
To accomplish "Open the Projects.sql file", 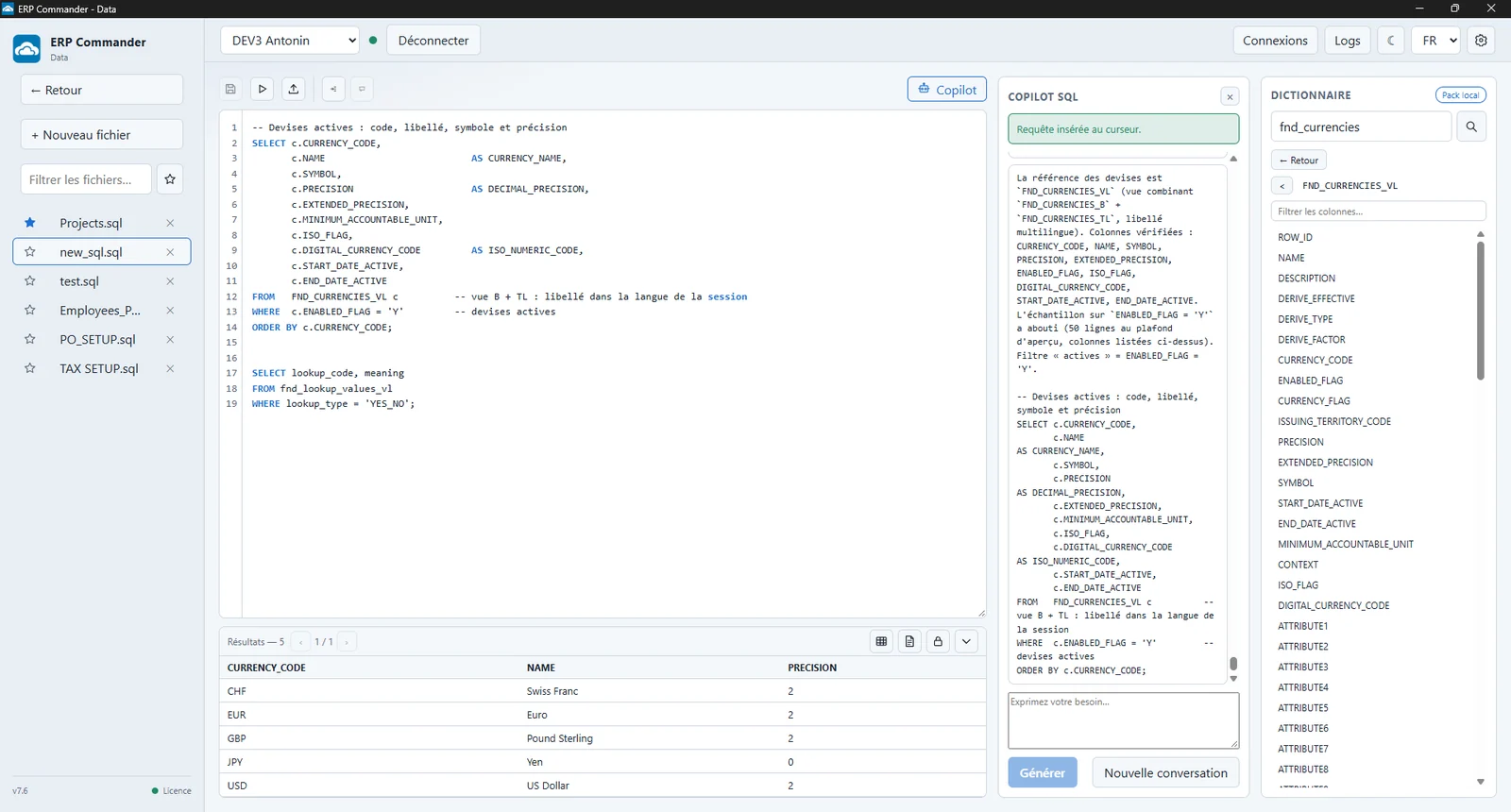I will 91,223.
